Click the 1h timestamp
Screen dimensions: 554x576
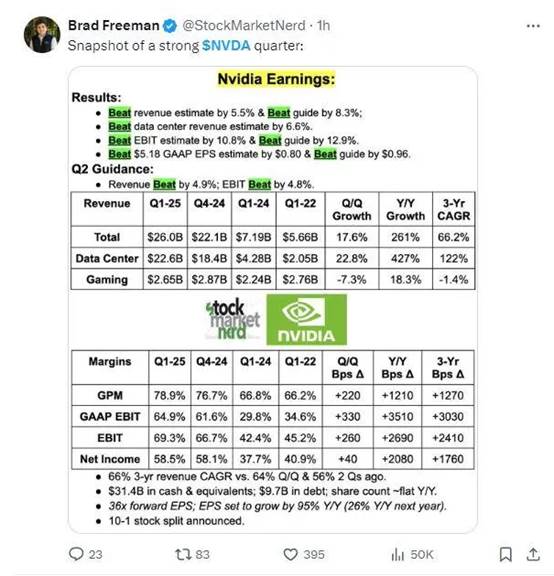(x=323, y=25)
